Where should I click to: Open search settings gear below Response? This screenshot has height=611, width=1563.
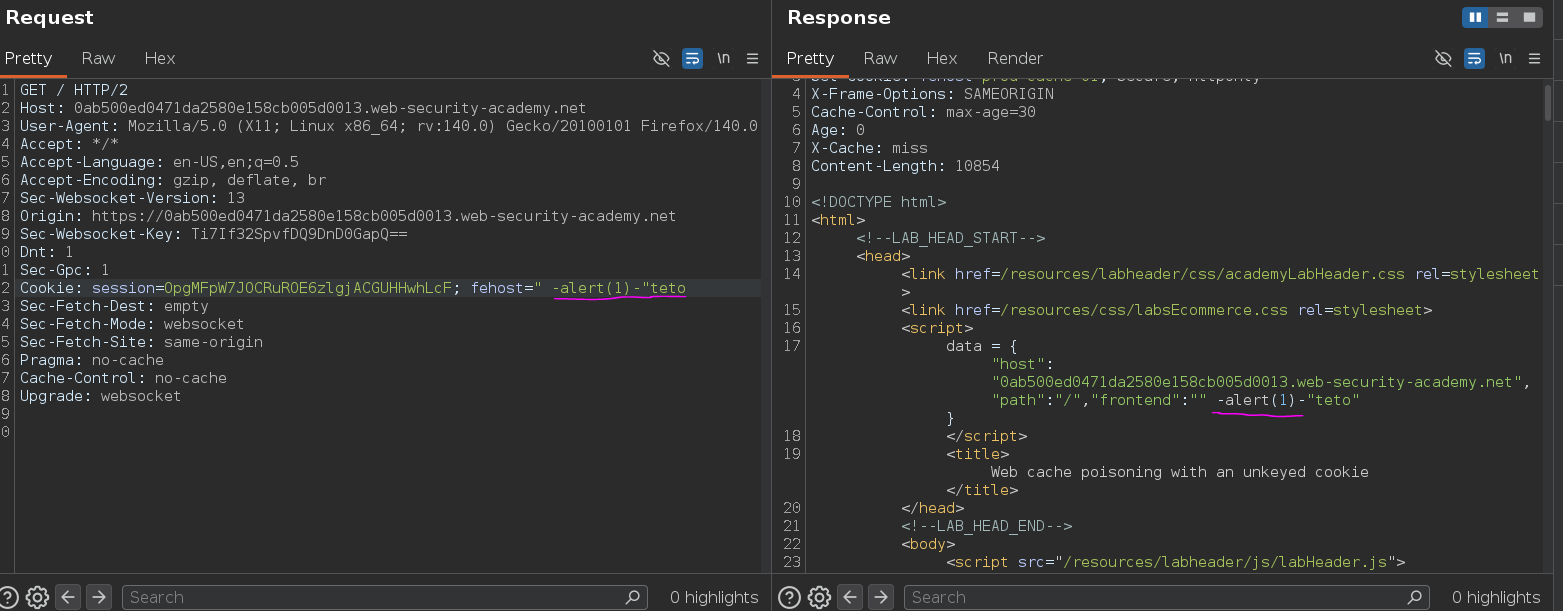(x=819, y=597)
